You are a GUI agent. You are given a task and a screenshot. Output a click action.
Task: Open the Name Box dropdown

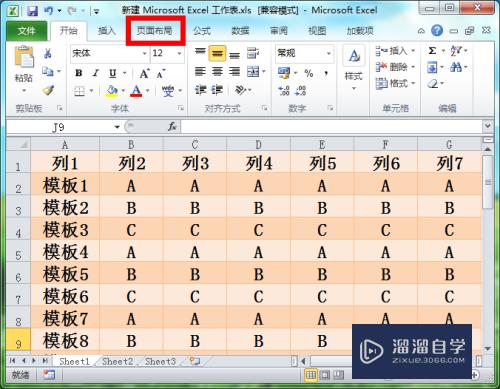(117, 127)
